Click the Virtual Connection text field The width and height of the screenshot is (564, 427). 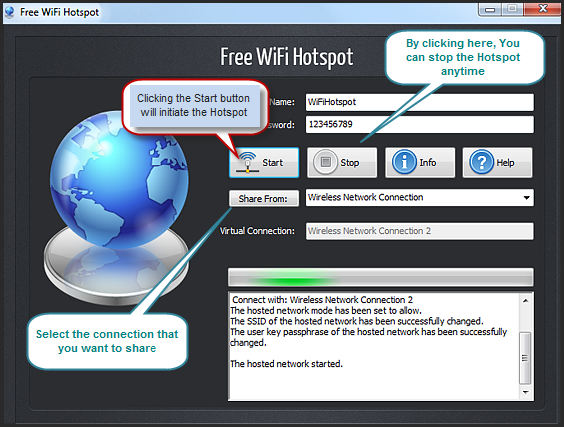419,231
